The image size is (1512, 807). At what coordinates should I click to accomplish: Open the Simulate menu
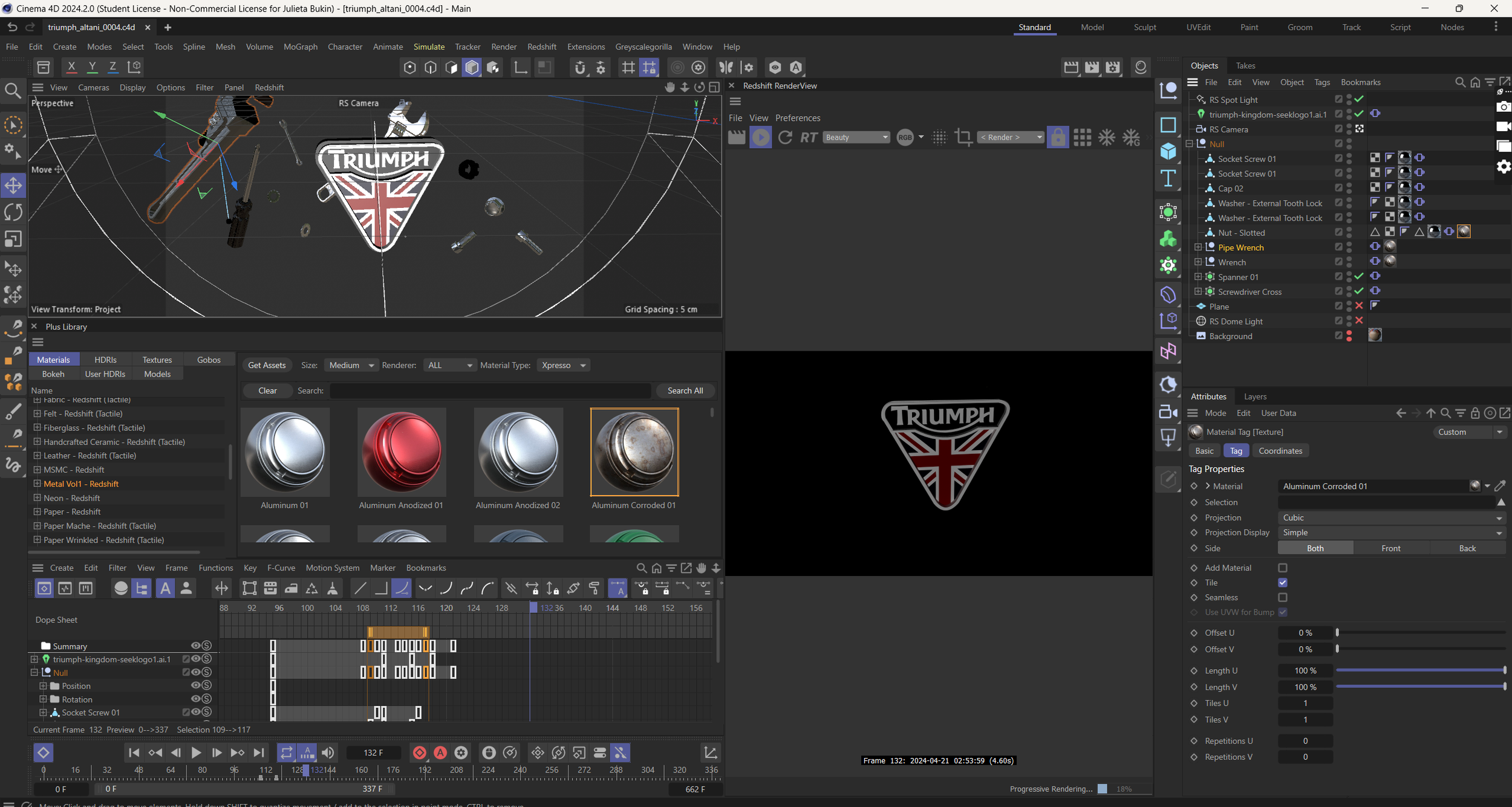click(x=429, y=47)
